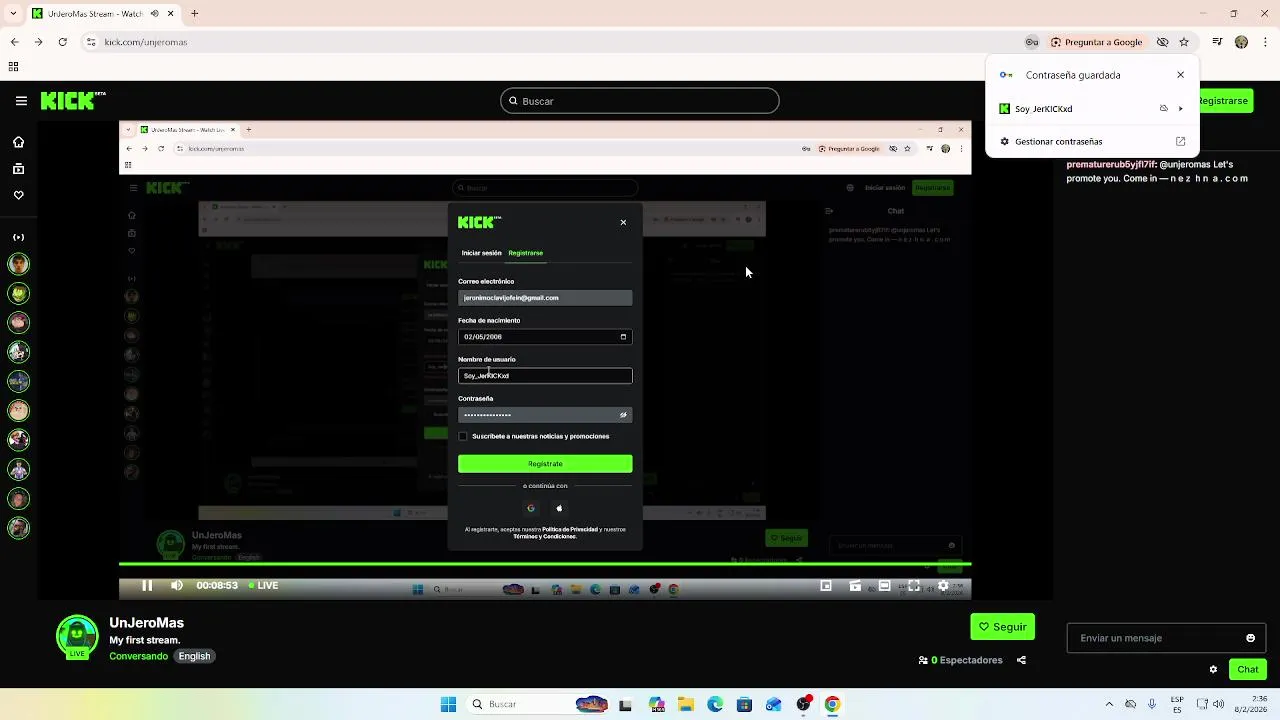Click the password key icon in address bar

coord(1031,42)
